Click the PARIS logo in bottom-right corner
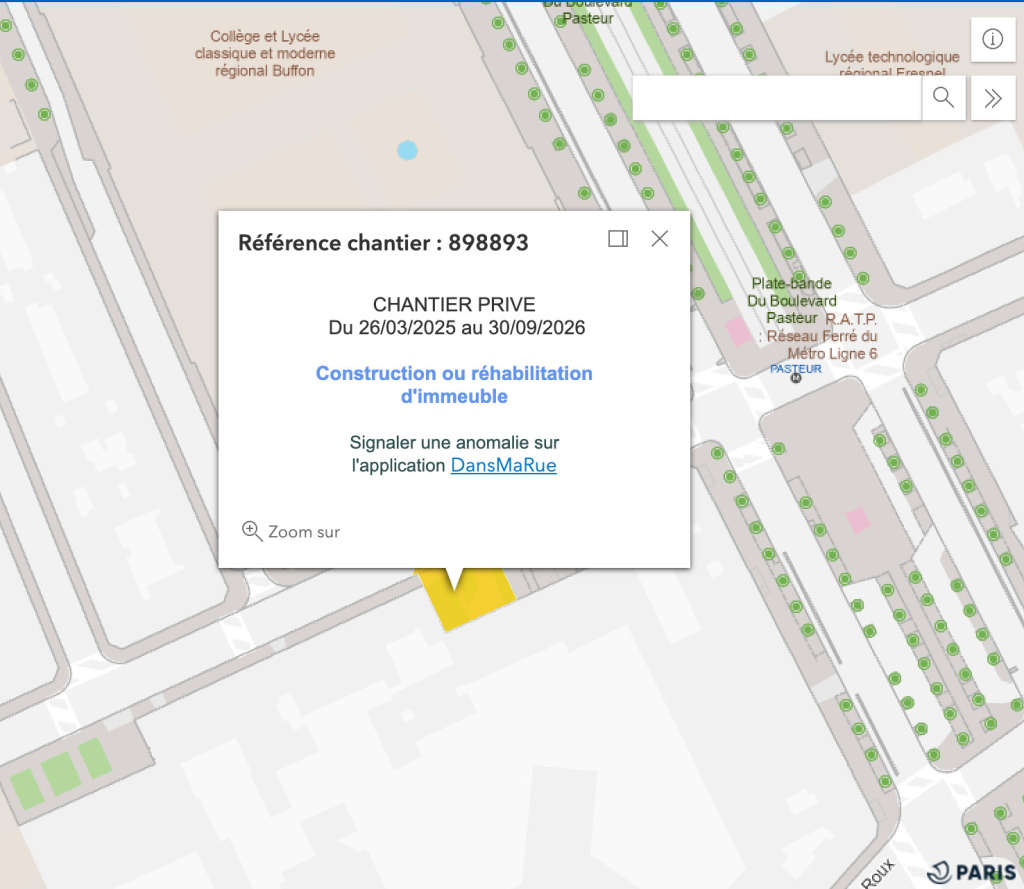 [968, 870]
